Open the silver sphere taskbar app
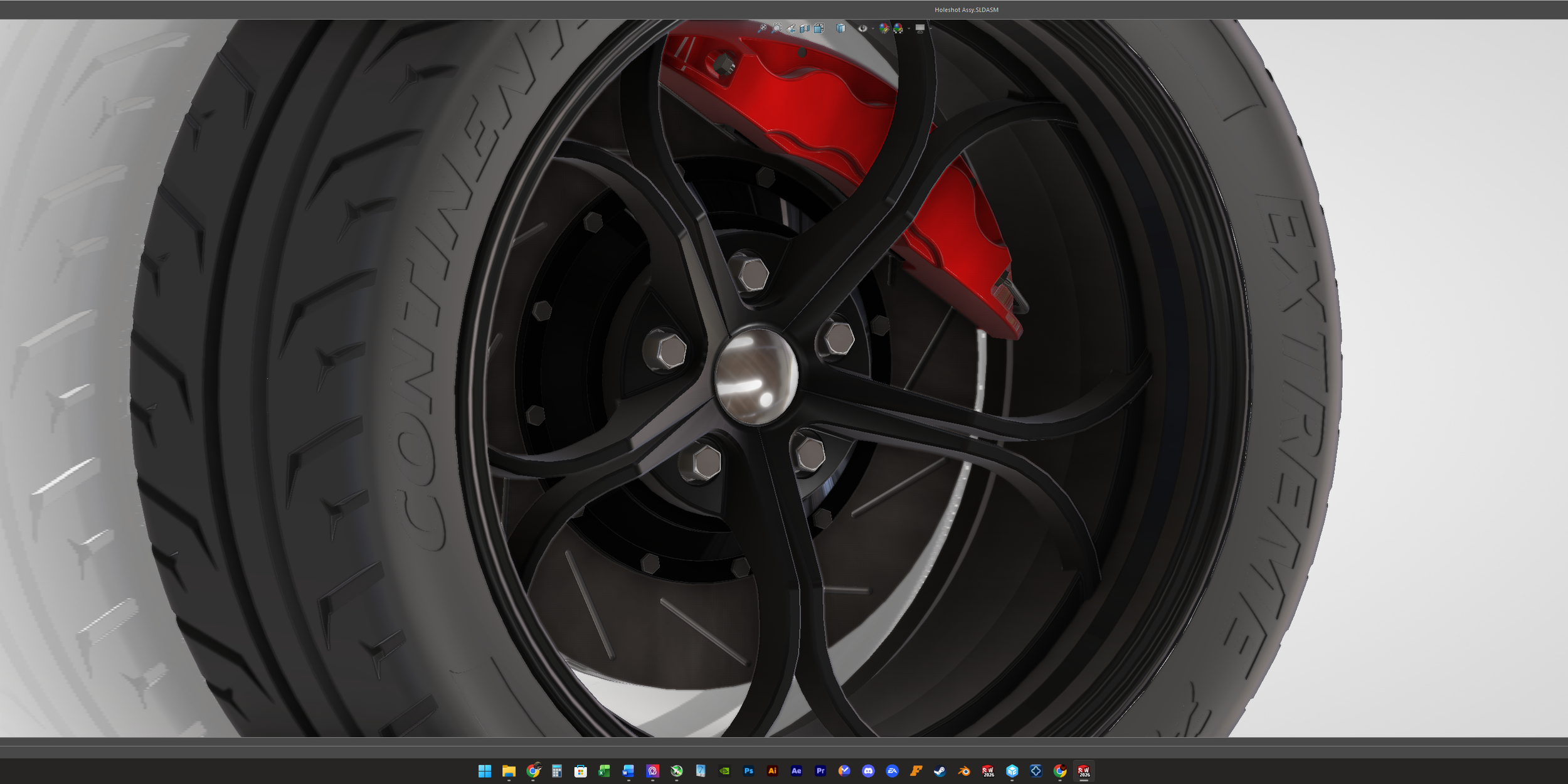The width and height of the screenshot is (1568, 784). pos(677,771)
